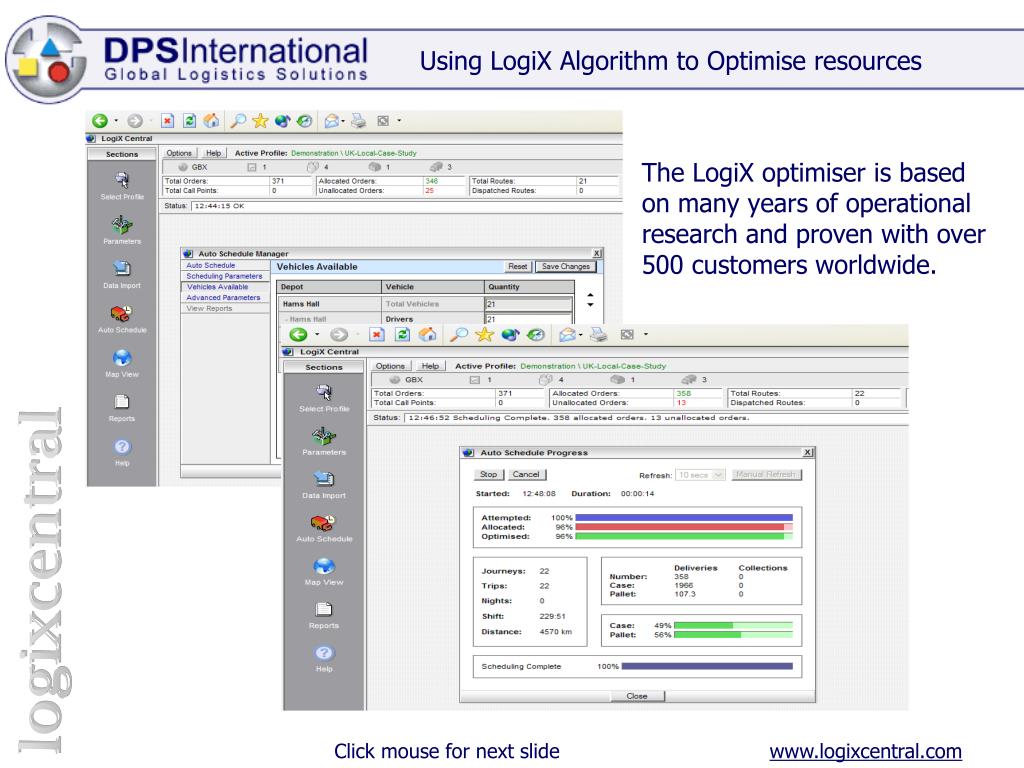Click Manual Refresh button
Screen dimensions: 1024x768
(x=767, y=474)
